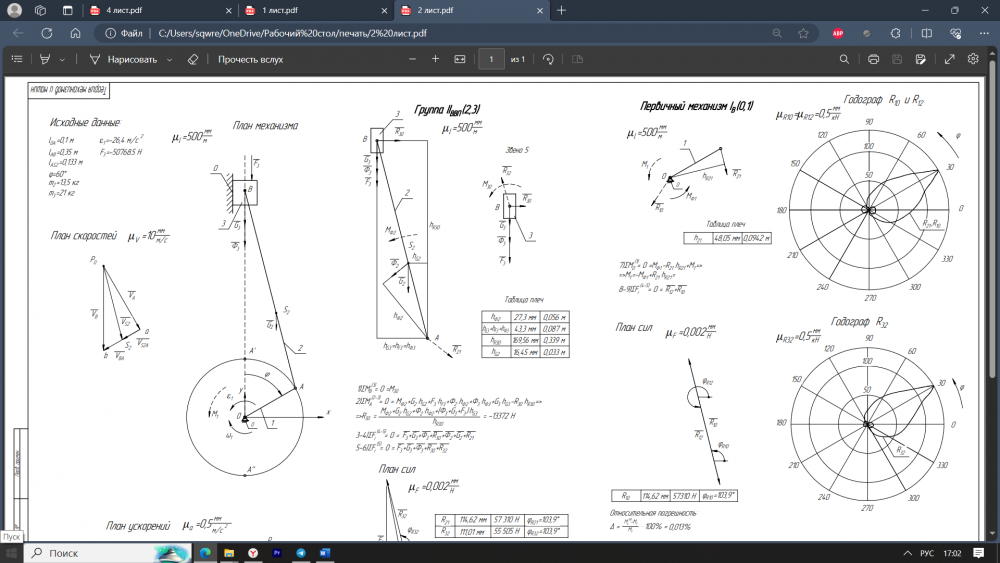Click the page number input field
Image resolution: width=1000 pixels, height=563 pixels.
click(x=491, y=59)
